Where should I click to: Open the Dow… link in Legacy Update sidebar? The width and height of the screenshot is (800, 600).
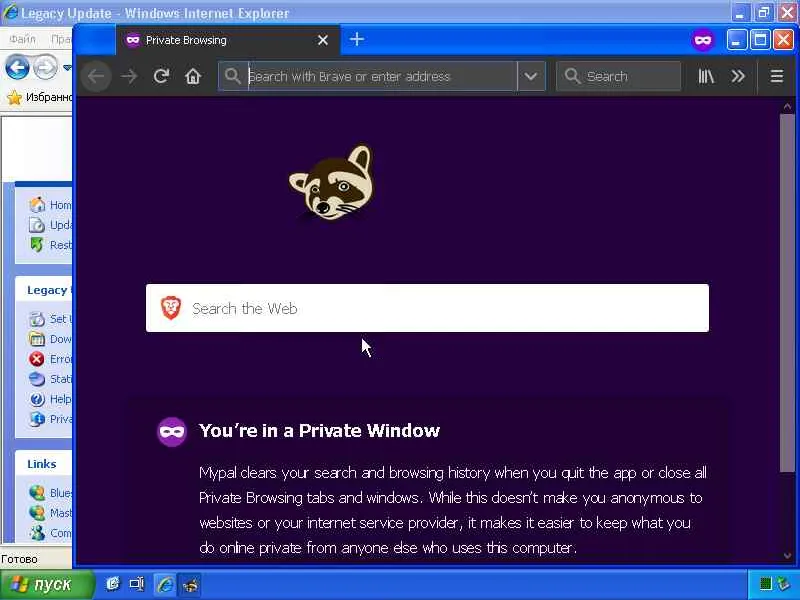51,339
